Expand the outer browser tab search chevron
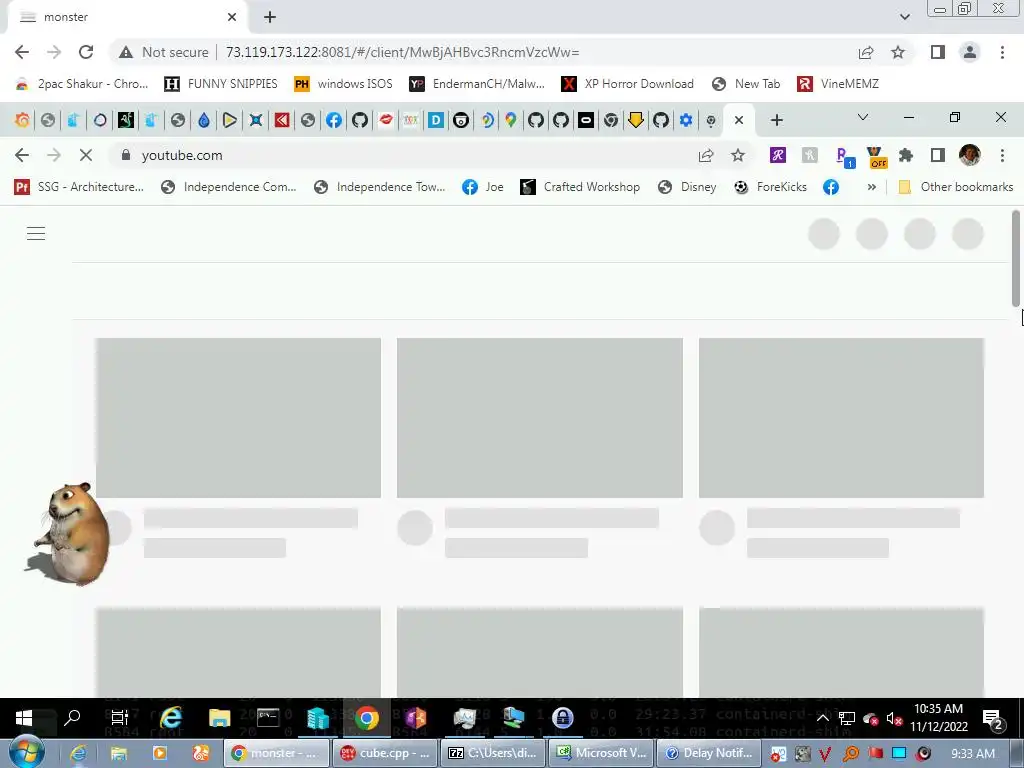This screenshot has height=768, width=1024. (x=904, y=17)
